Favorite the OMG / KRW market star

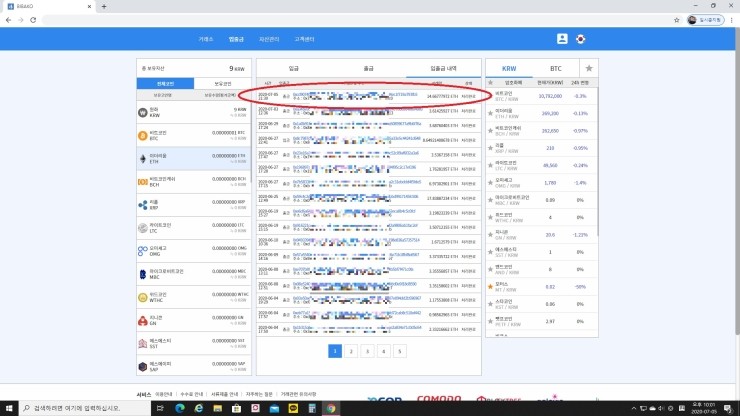[x=490, y=183]
